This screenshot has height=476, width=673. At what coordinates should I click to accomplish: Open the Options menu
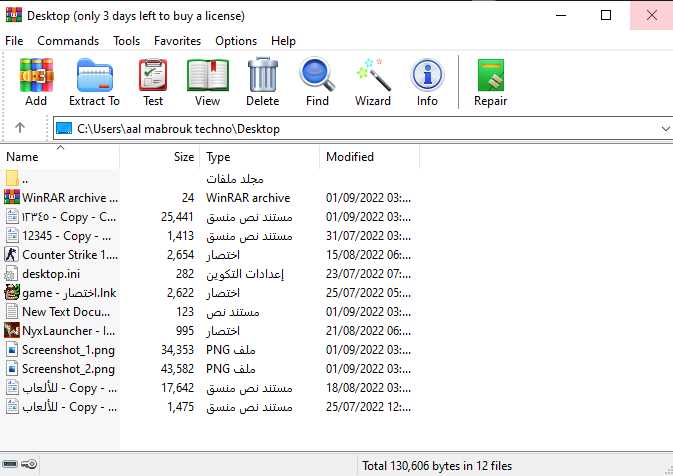tap(236, 41)
